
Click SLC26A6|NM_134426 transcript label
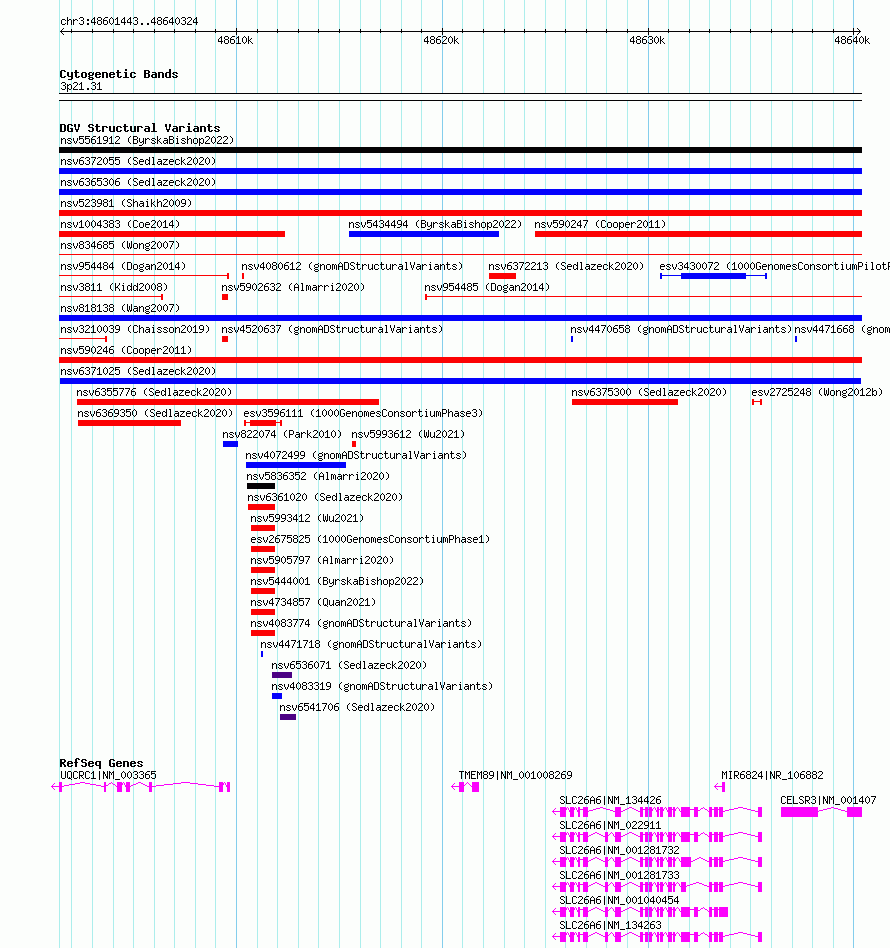coord(610,800)
